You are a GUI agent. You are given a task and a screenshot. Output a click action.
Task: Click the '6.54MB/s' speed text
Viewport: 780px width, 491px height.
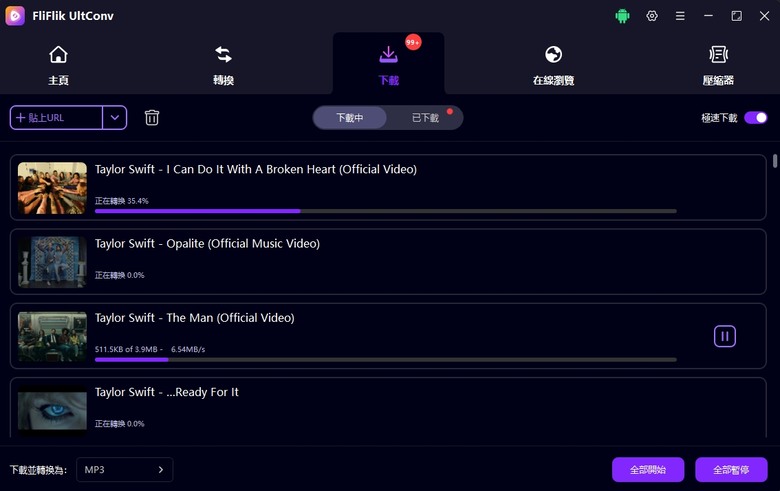coord(188,349)
